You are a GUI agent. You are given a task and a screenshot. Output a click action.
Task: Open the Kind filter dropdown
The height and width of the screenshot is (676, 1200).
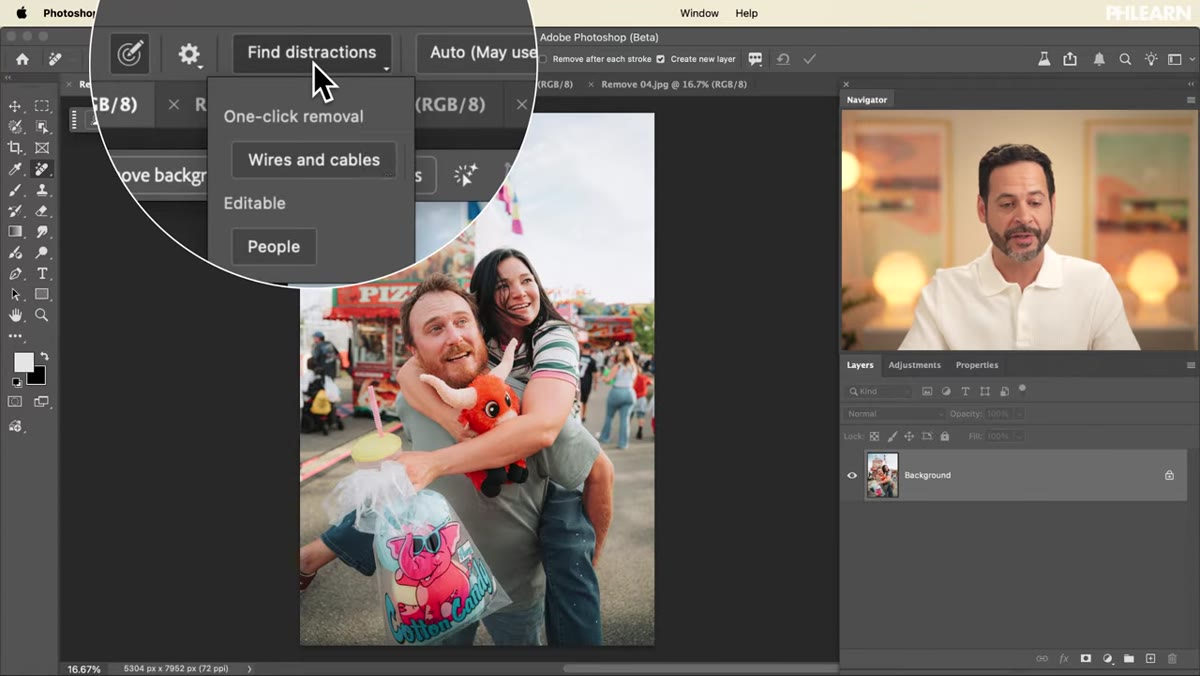click(879, 391)
